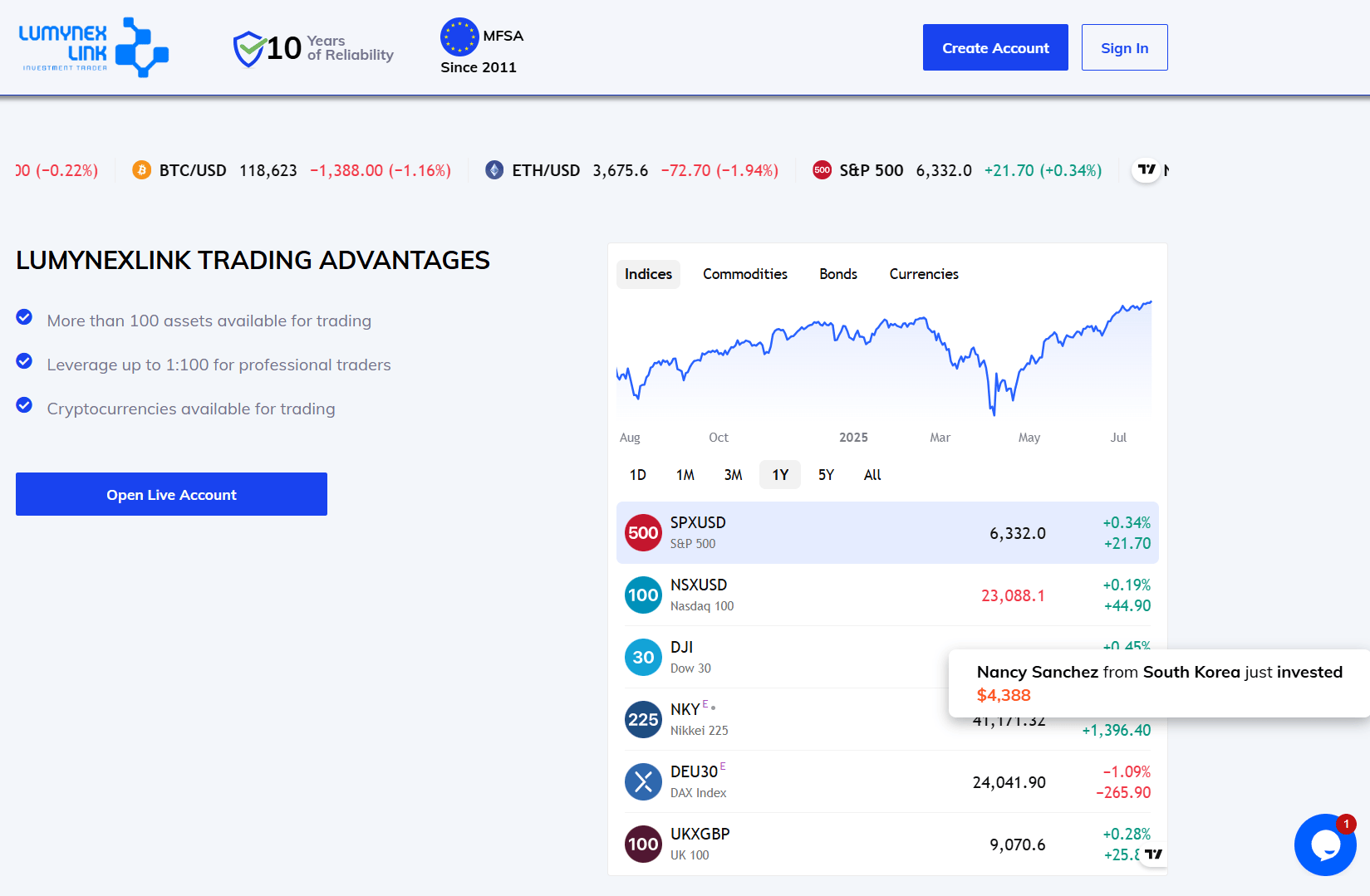Click the DAX price 24,041.90
Image resolution: width=1370 pixels, height=896 pixels.
pyautogui.click(x=1009, y=782)
